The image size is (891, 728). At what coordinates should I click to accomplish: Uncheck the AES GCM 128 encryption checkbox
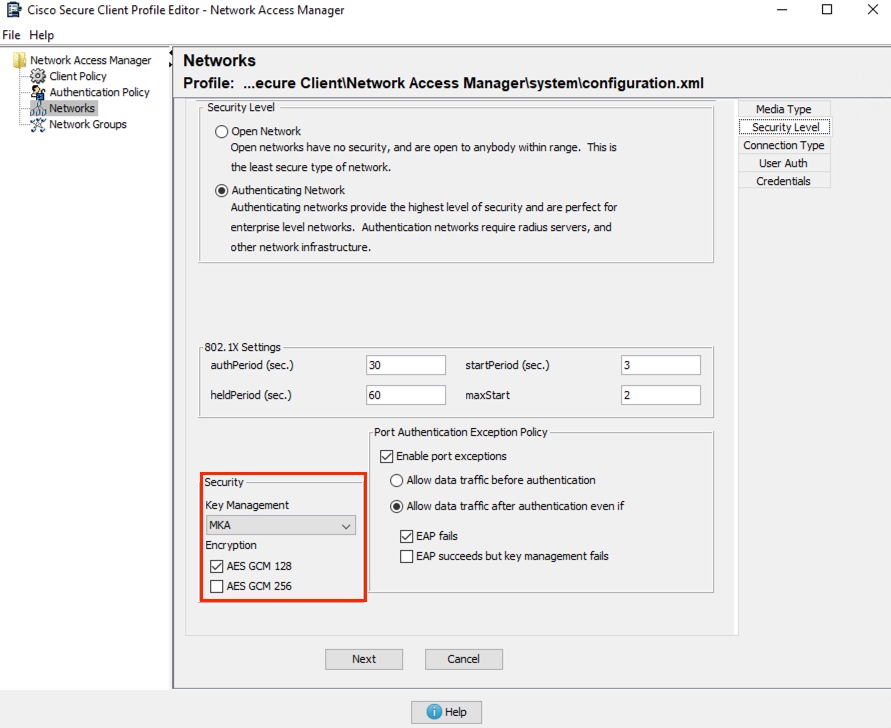216,566
